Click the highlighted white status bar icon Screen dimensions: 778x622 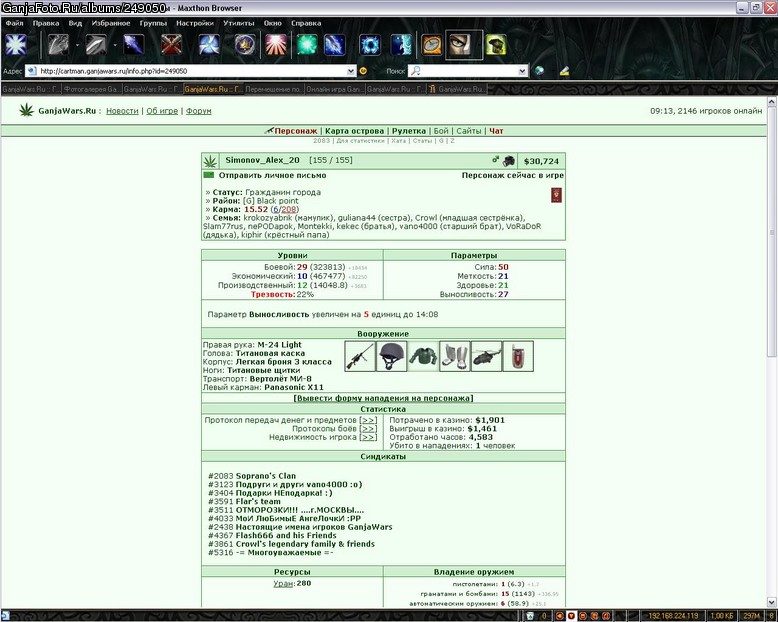tap(571, 616)
